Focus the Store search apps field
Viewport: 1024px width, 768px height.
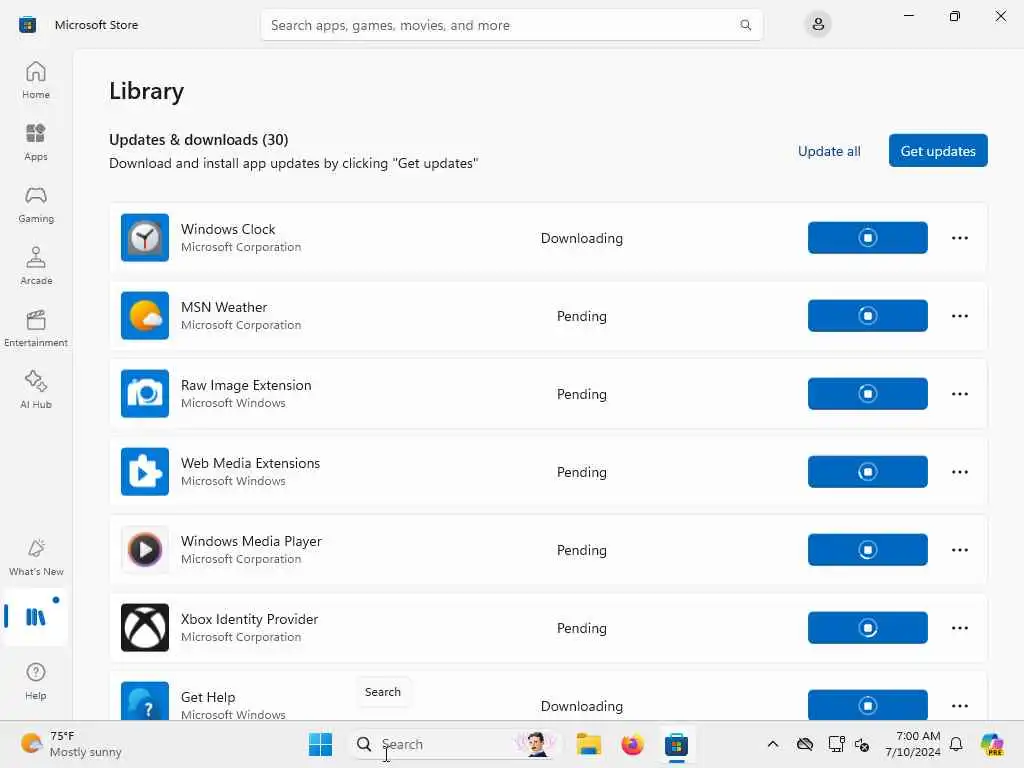(511, 25)
